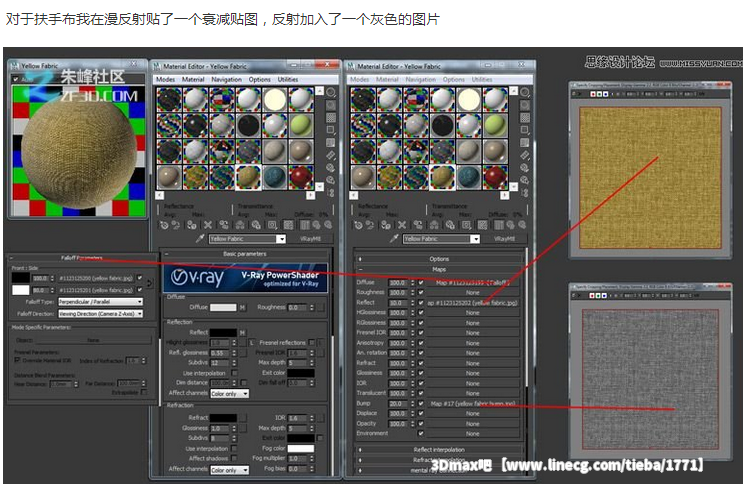Viewport: 743px width, 484px height.
Task: Expand Options rollout in right Material Editor
Action: click(x=439, y=259)
